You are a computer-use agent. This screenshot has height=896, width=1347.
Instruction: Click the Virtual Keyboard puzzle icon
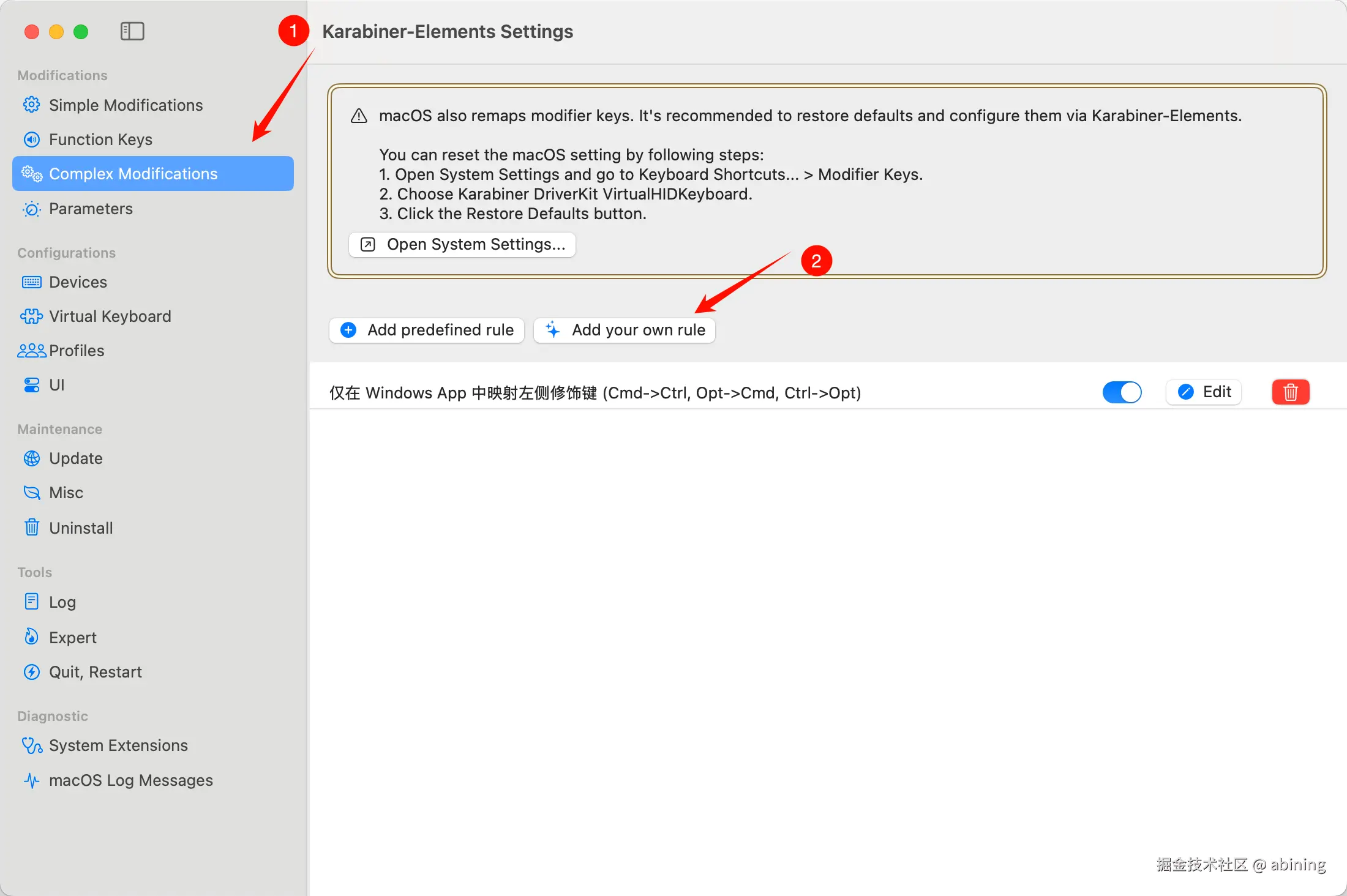pos(32,316)
